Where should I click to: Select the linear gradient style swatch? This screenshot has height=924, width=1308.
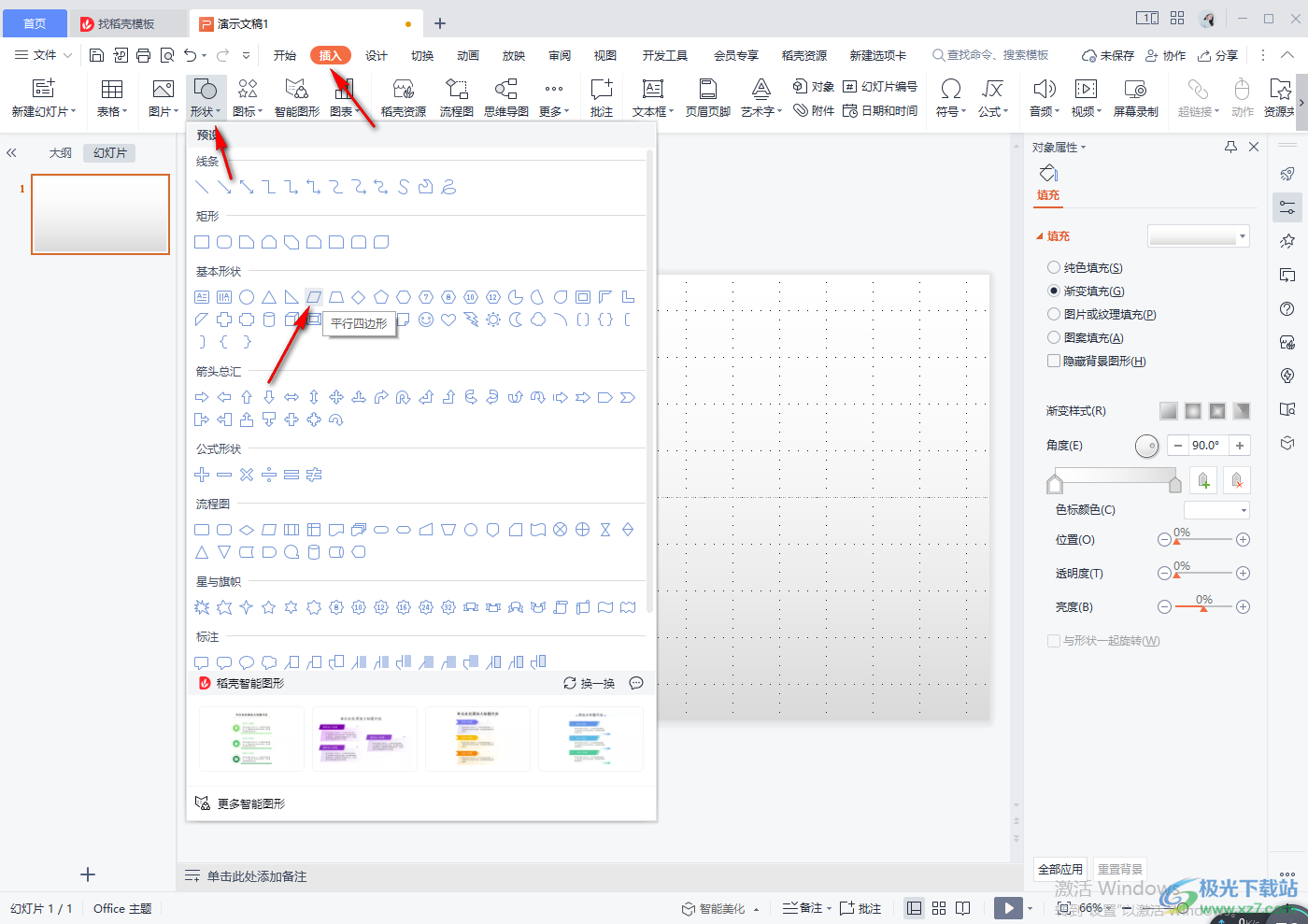(1169, 411)
